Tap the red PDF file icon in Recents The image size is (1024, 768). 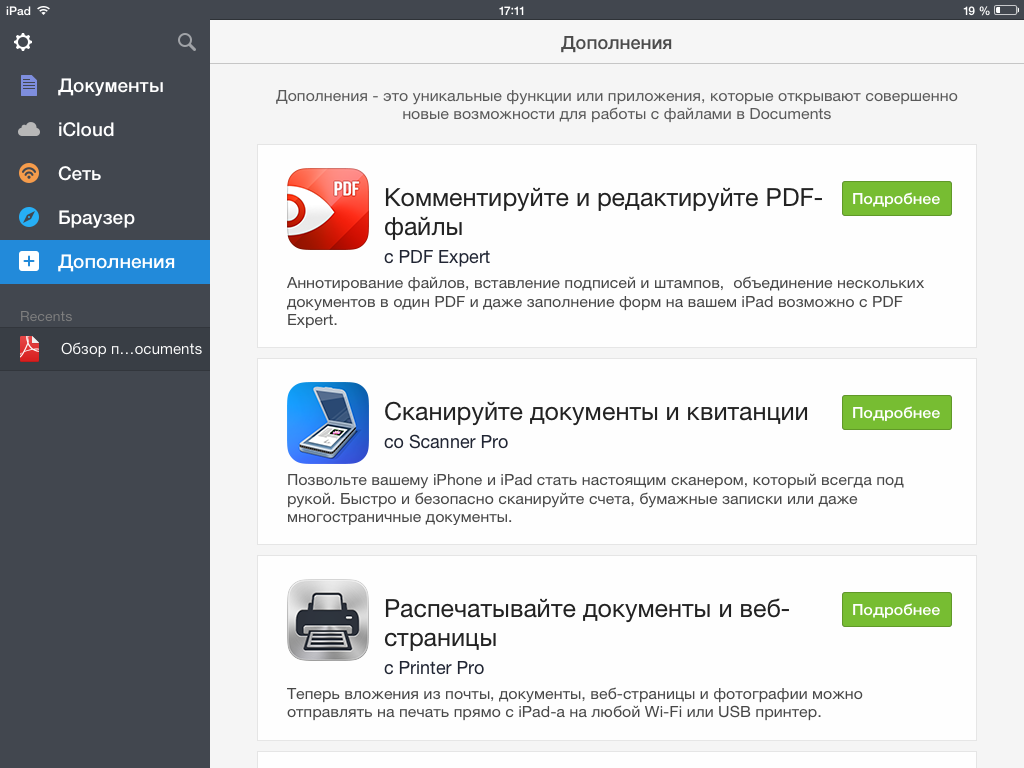pyautogui.click(x=30, y=349)
